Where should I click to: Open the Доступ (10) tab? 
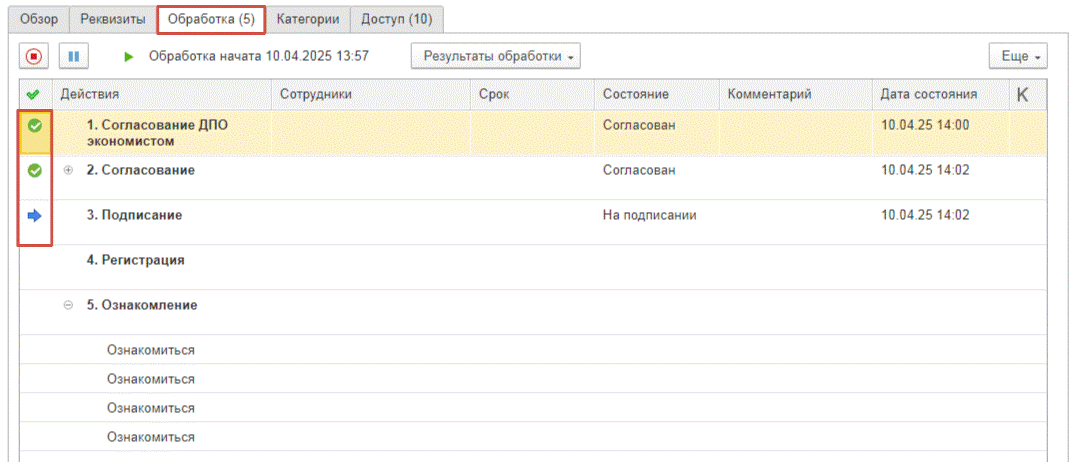click(x=397, y=19)
